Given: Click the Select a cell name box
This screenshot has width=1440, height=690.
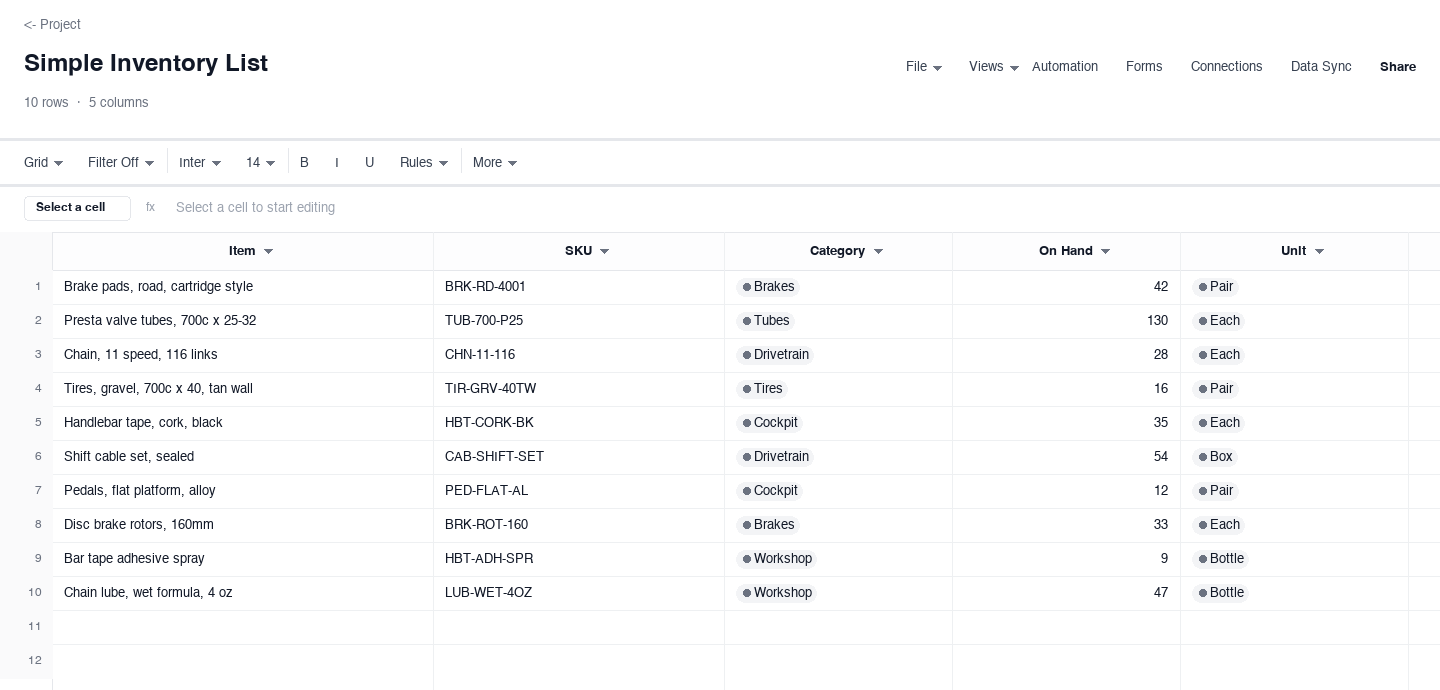Looking at the screenshot, I should (x=77, y=208).
